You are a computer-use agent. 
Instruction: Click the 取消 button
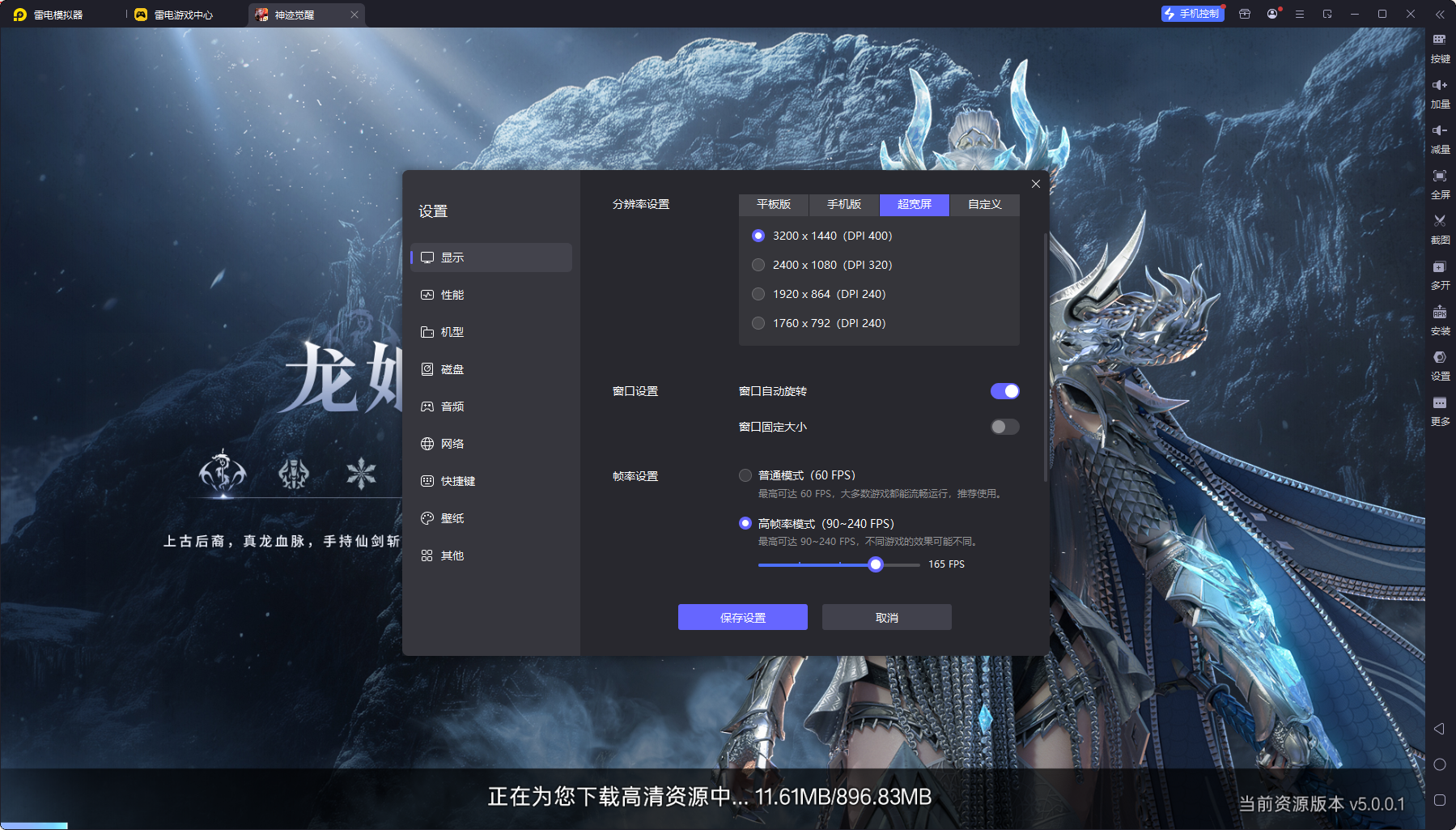click(887, 617)
